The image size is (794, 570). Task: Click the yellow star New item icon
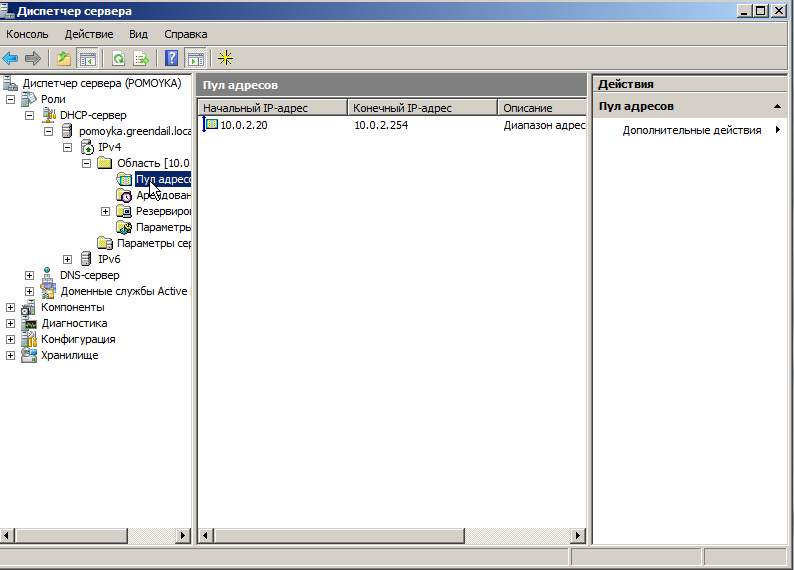(225, 58)
